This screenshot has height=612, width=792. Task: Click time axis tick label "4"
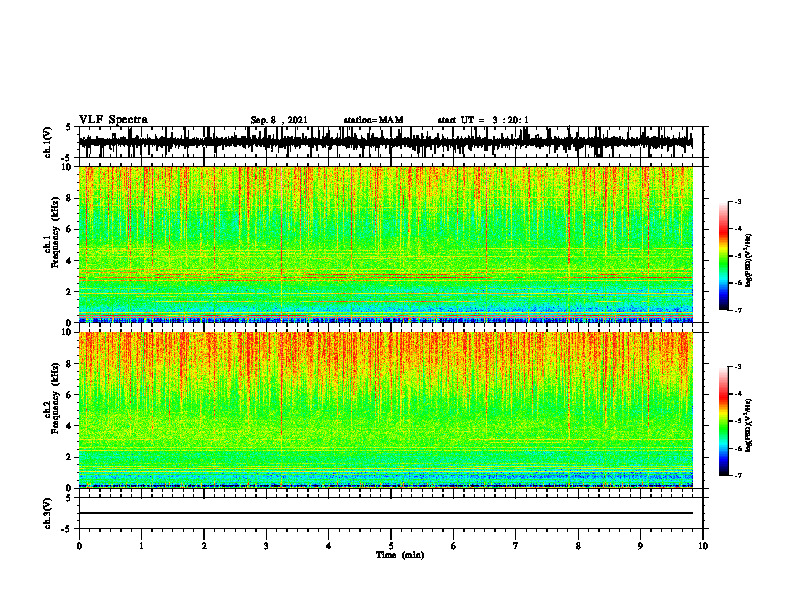click(x=329, y=546)
